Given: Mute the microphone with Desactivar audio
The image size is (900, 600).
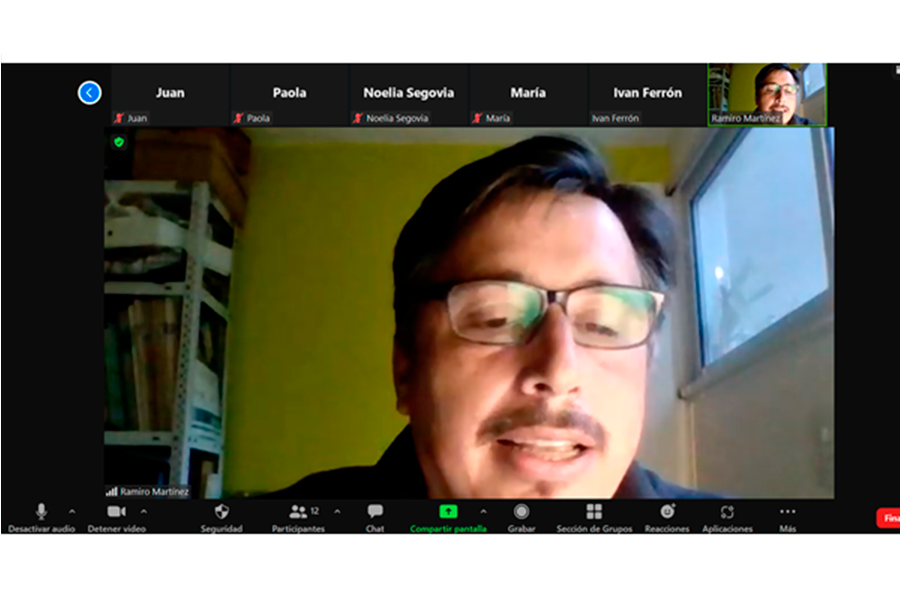Looking at the screenshot, I should pyautogui.click(x=41, y=512).
